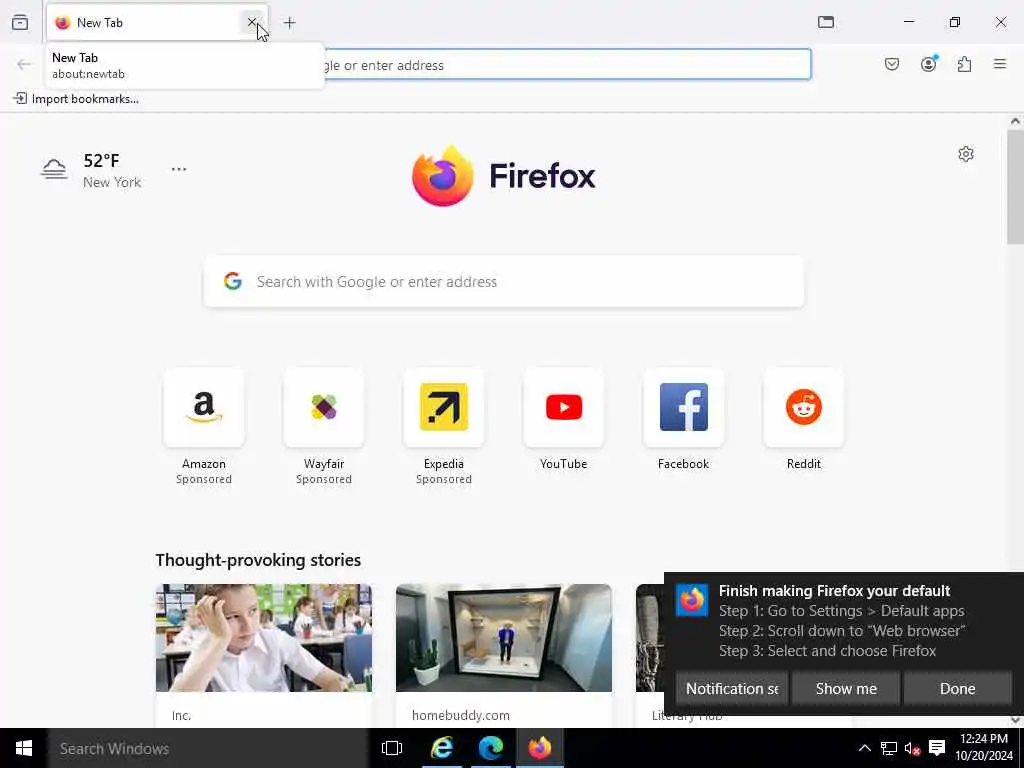Open the application hamburger menu
Screen dimensions: 1024x768
tap(1000, 64)
